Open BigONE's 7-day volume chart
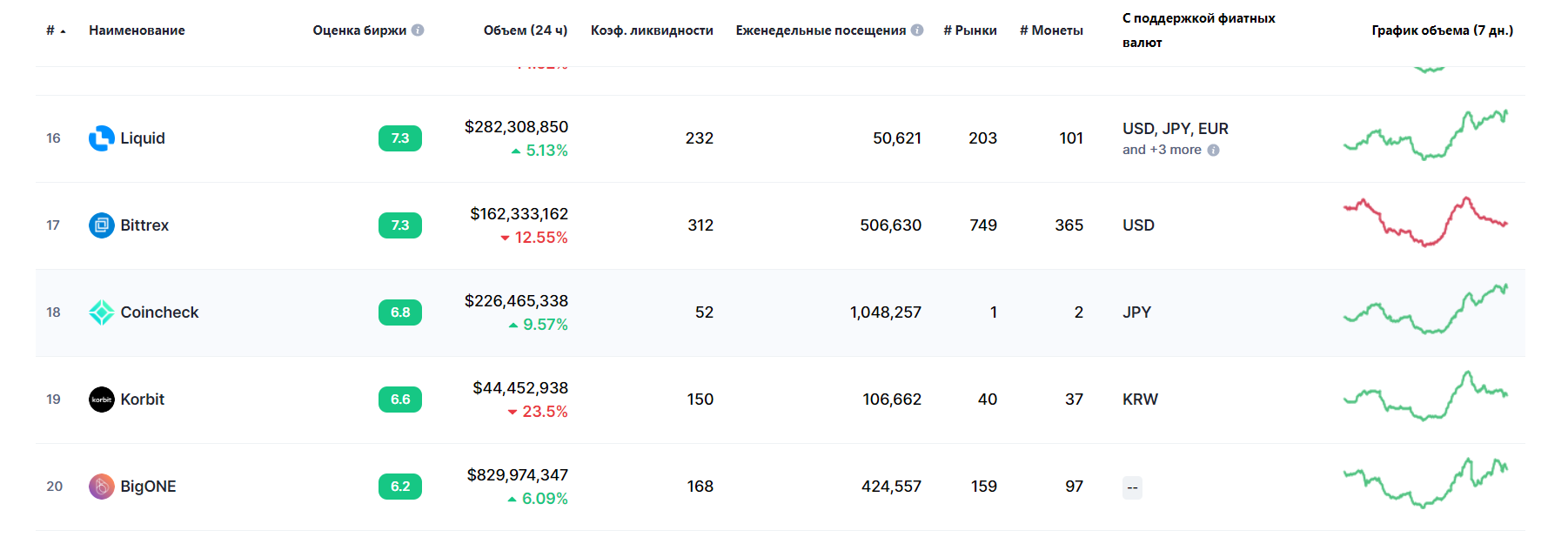This screenshot has width=1568, height=544. (1425, 483)
